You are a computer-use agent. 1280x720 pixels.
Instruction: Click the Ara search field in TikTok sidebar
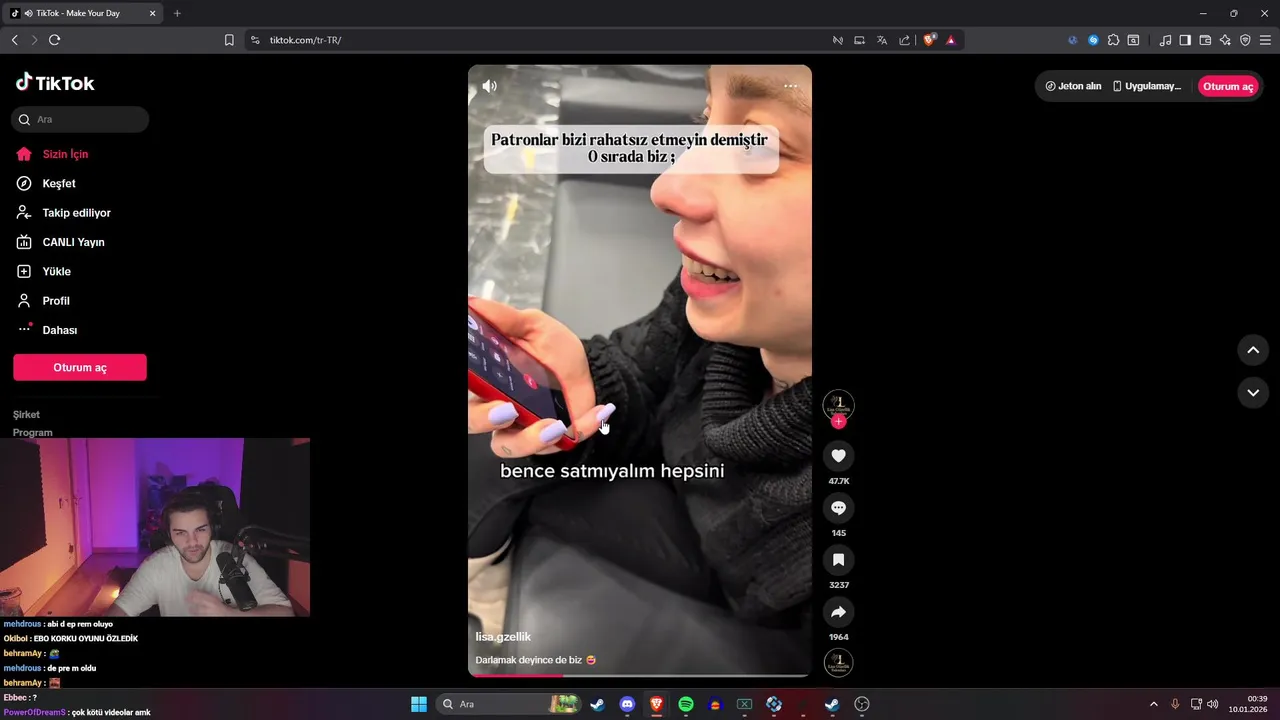(80, 119)
